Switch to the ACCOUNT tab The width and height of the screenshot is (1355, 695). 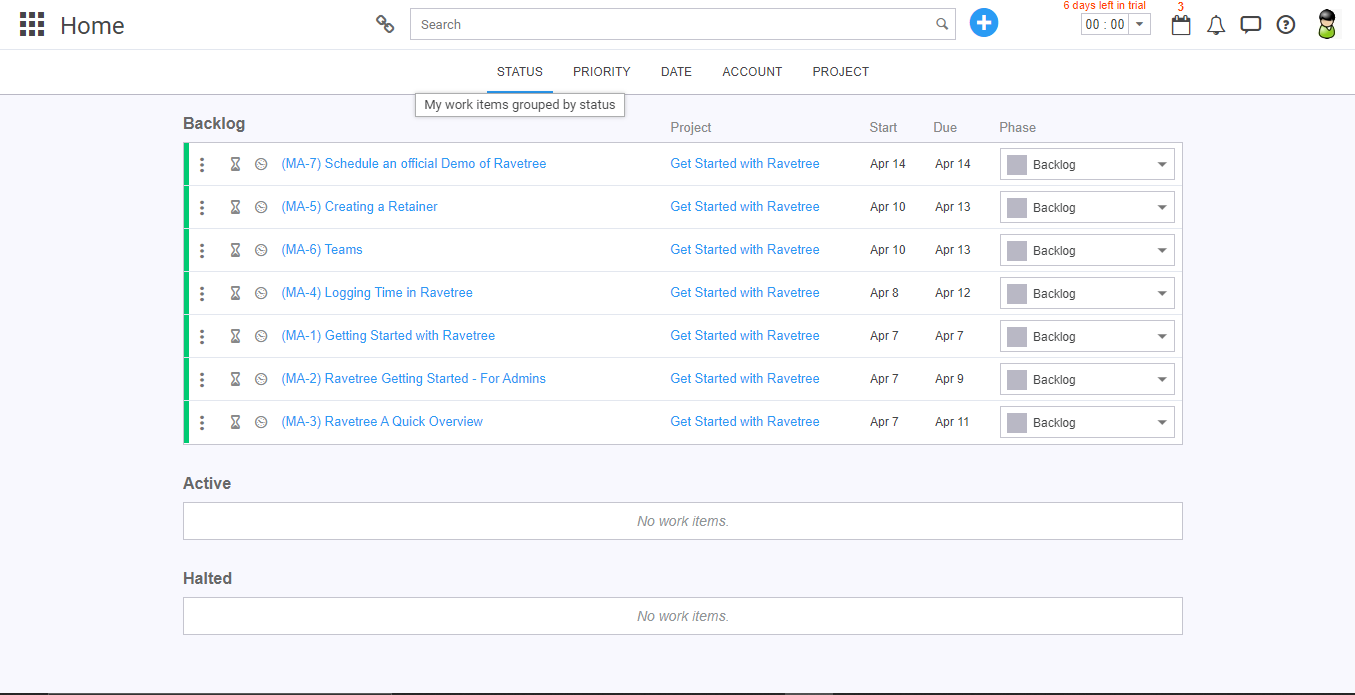click(752, 72)
